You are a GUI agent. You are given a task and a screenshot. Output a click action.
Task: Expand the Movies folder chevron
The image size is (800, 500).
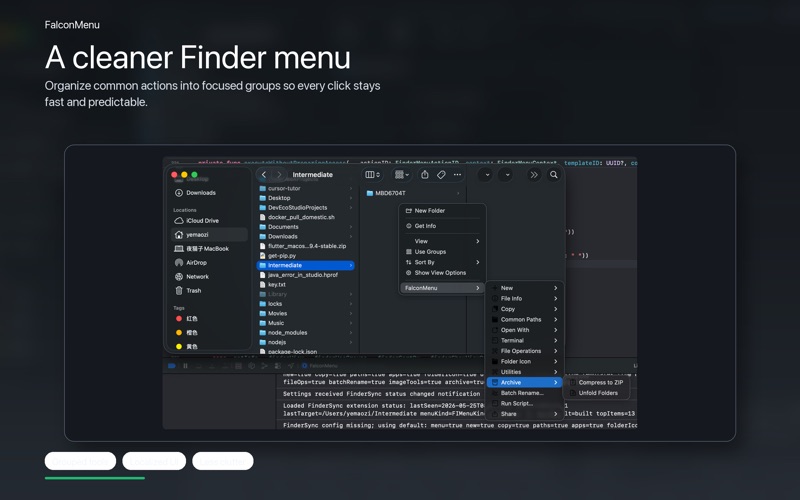click(x=351, y=313)
